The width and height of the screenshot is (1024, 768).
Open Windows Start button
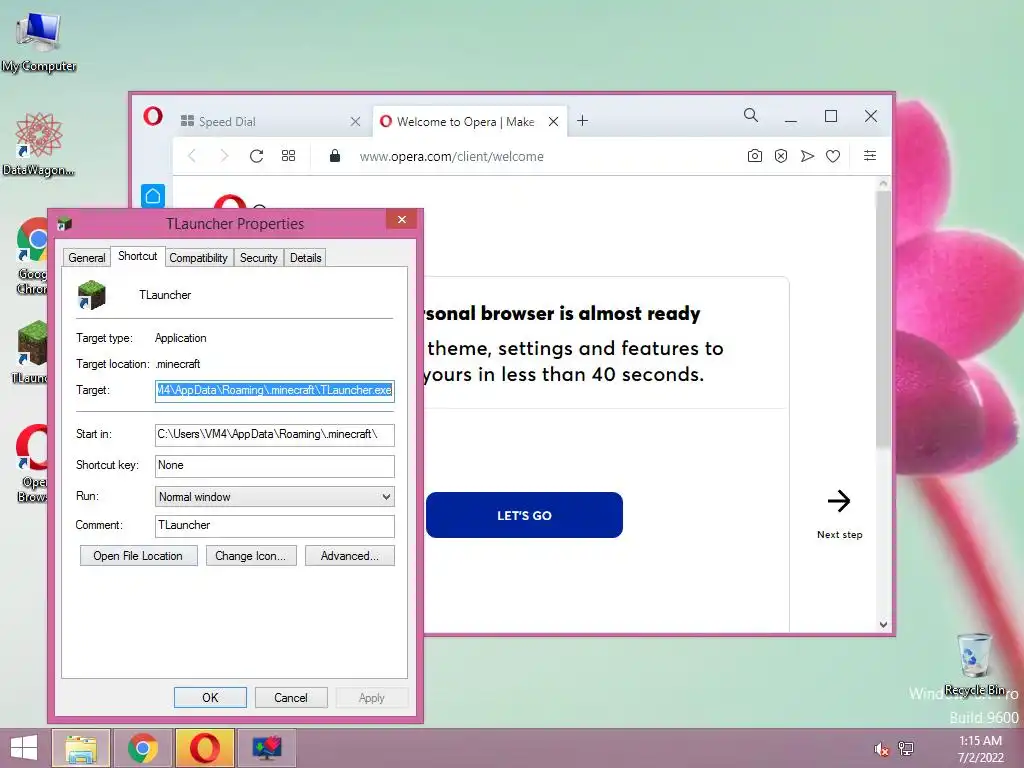pos(24,748)
